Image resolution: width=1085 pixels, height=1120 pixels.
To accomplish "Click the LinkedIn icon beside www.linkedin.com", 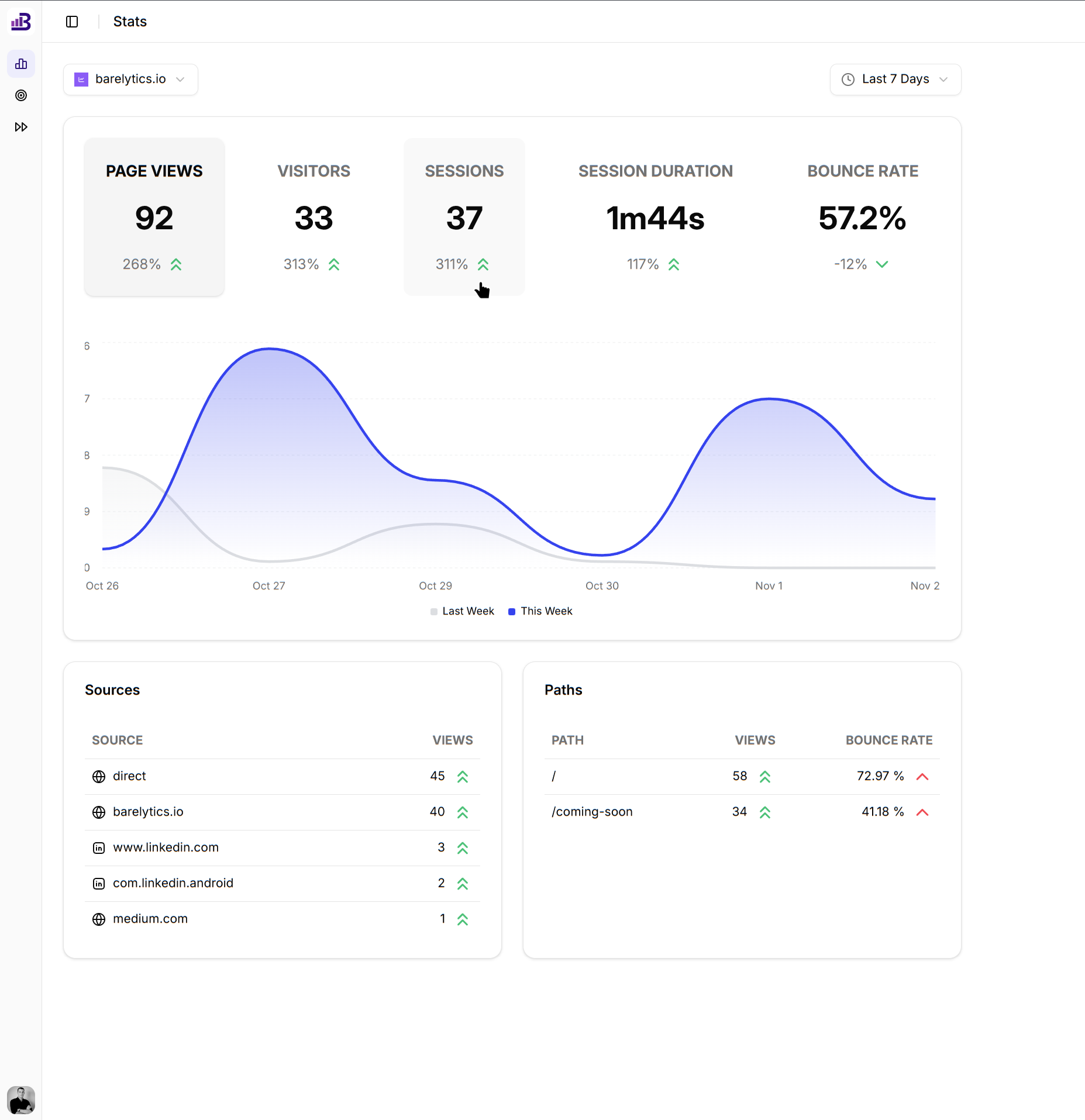I will click(x=99, y=848).
